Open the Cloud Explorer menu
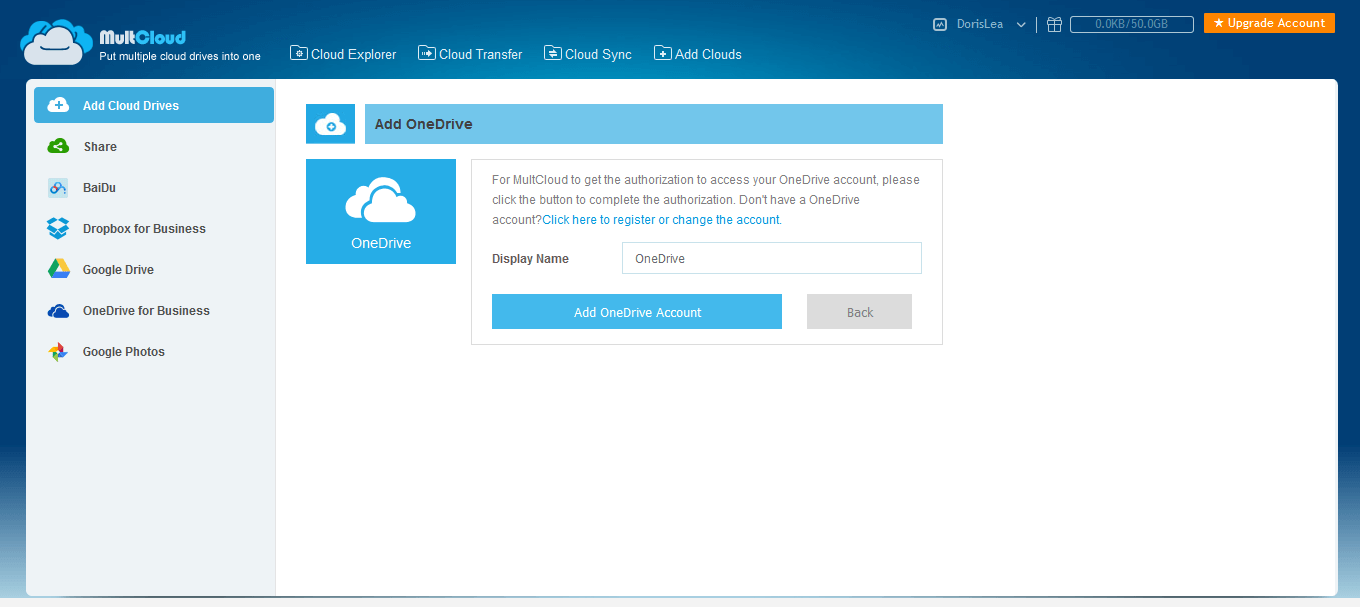The height and width of the screenshot is (607, 1360). (x=343, y=54)
